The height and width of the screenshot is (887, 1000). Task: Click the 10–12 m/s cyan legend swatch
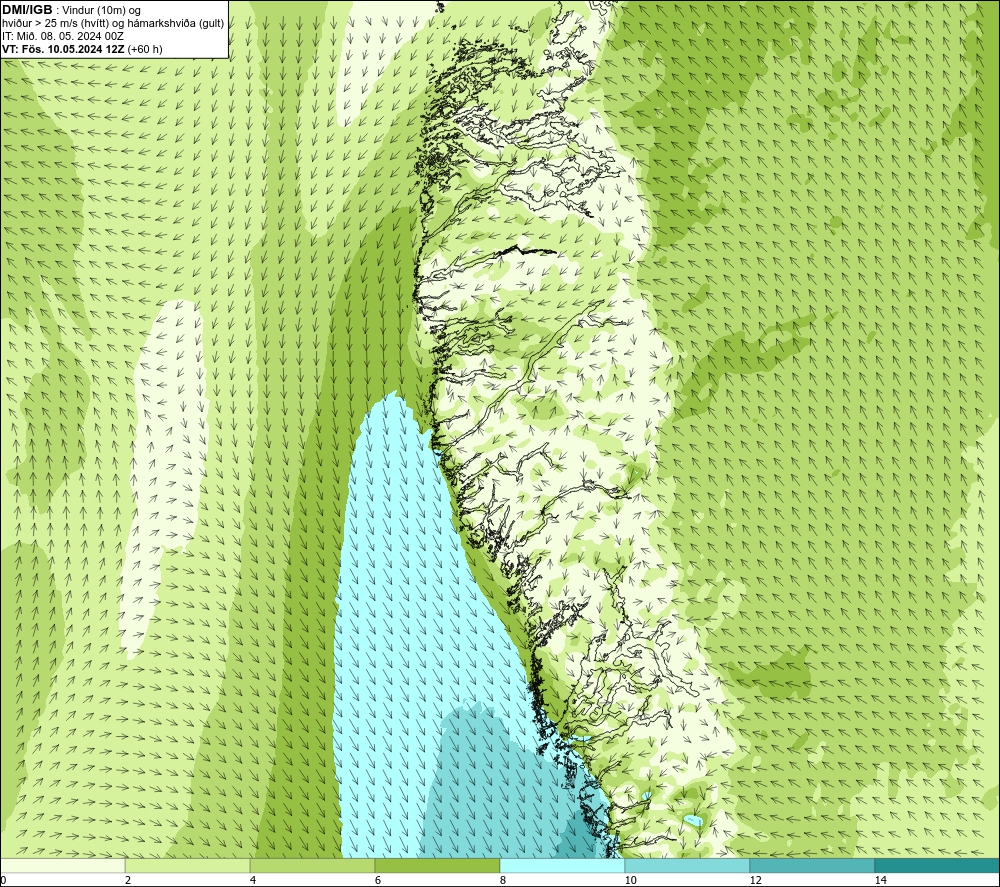click(x=688, y=865)
